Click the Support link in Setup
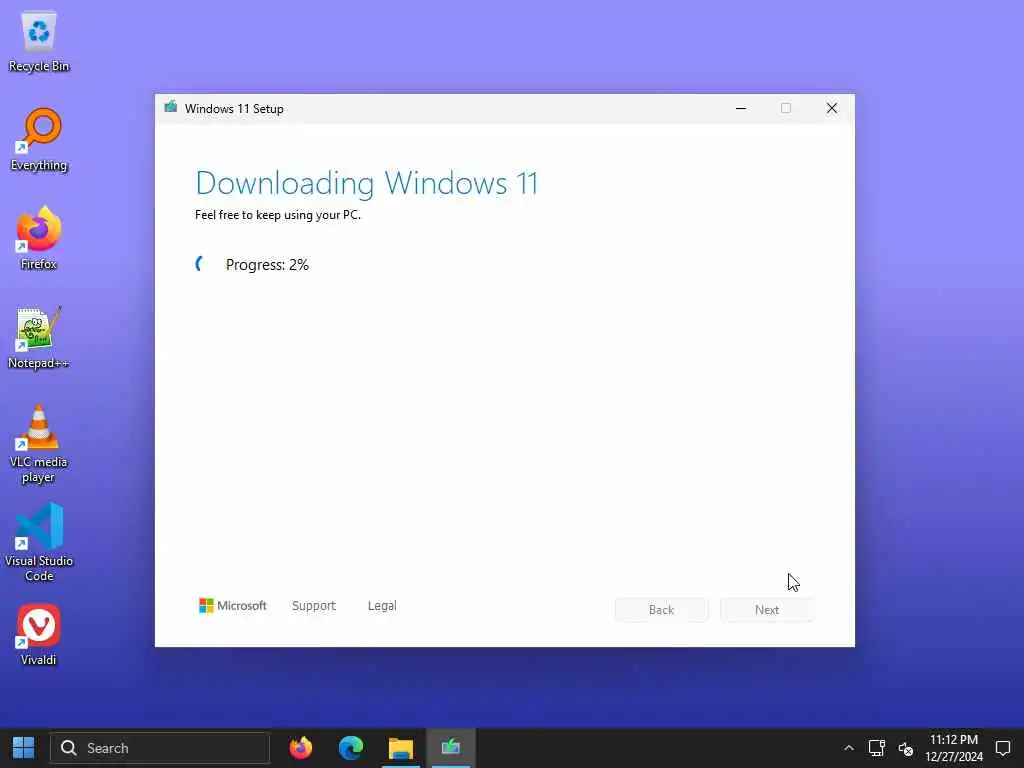Viewport: 1024px width, 768px height. pos(313,605)
